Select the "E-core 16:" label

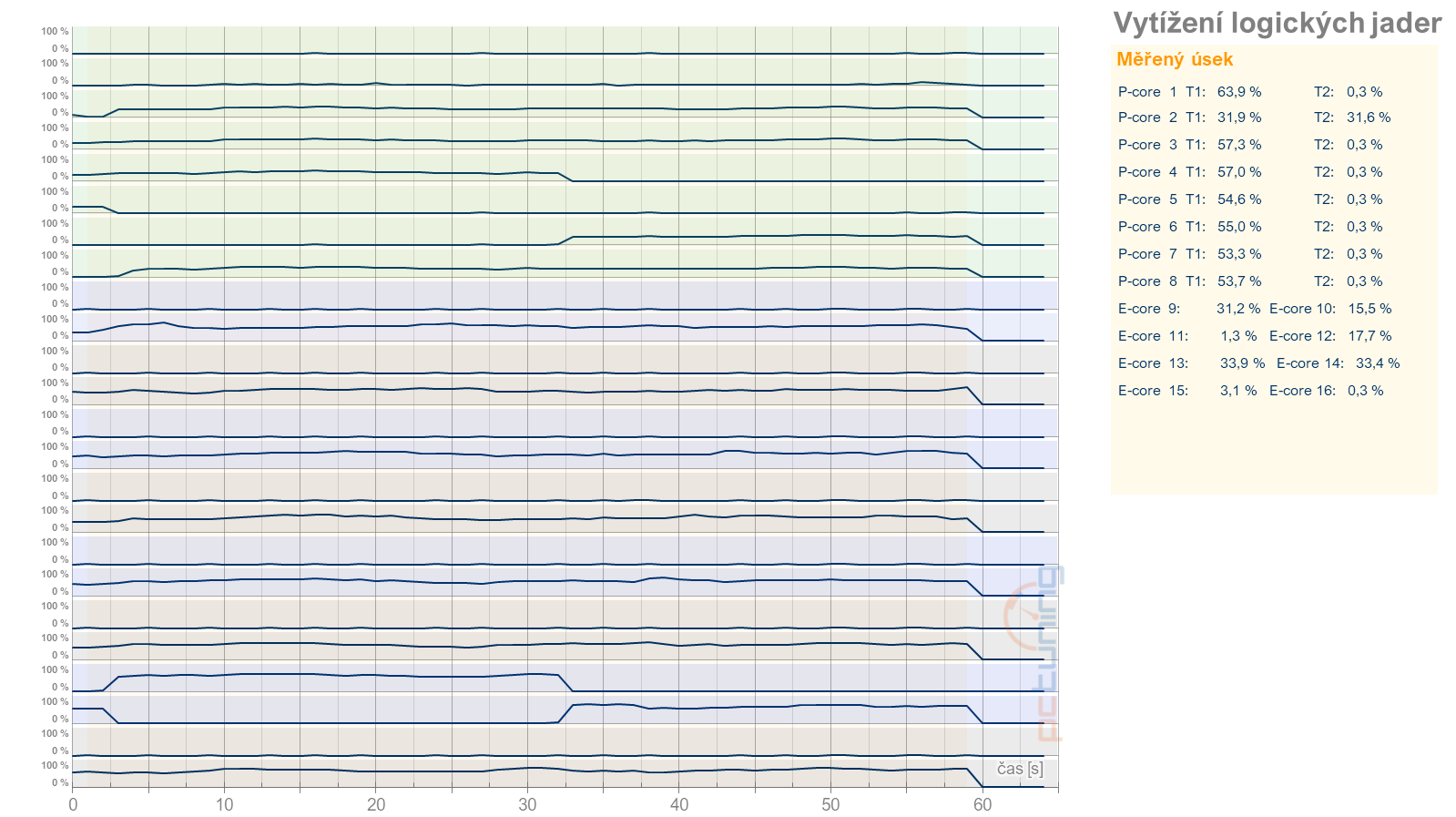[1302, 391]
